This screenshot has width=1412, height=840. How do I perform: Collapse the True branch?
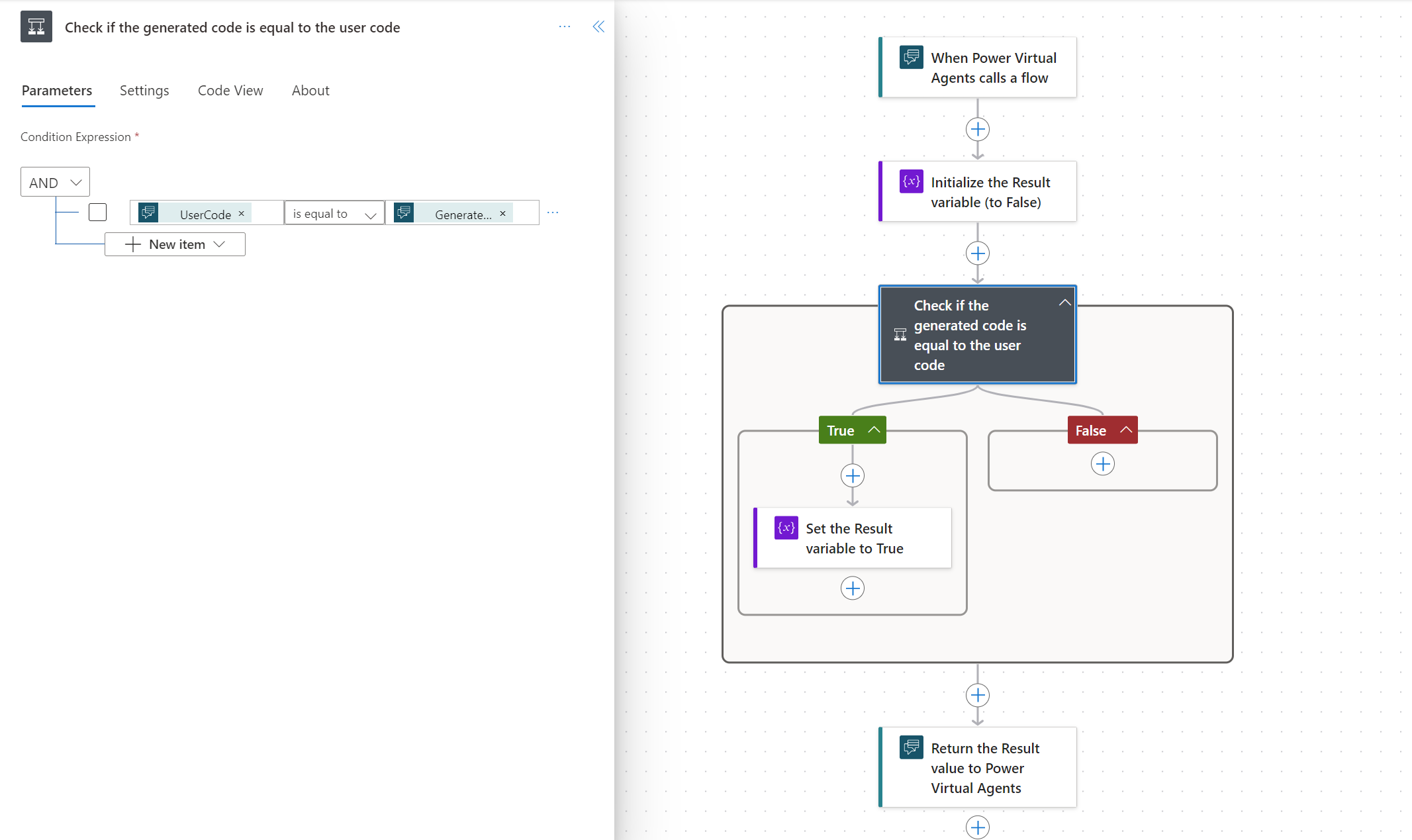[874, 430]
